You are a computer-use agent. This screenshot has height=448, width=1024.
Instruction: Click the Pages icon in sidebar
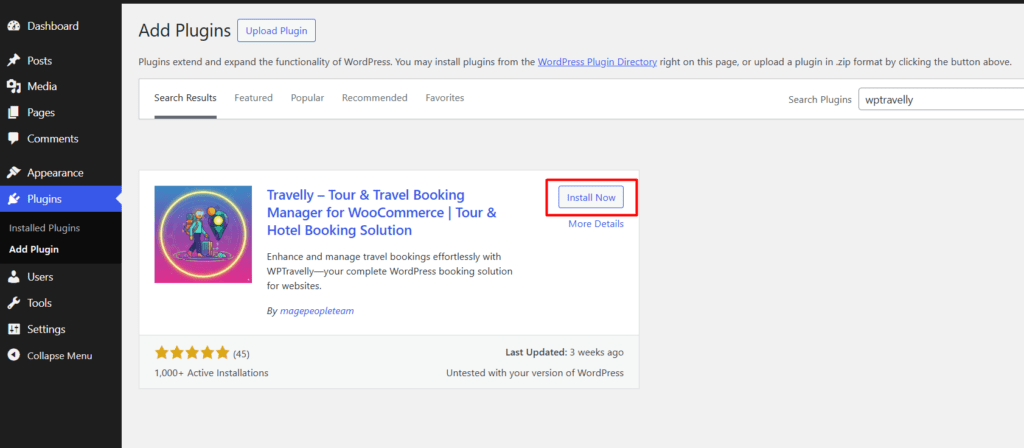point(13,112)
